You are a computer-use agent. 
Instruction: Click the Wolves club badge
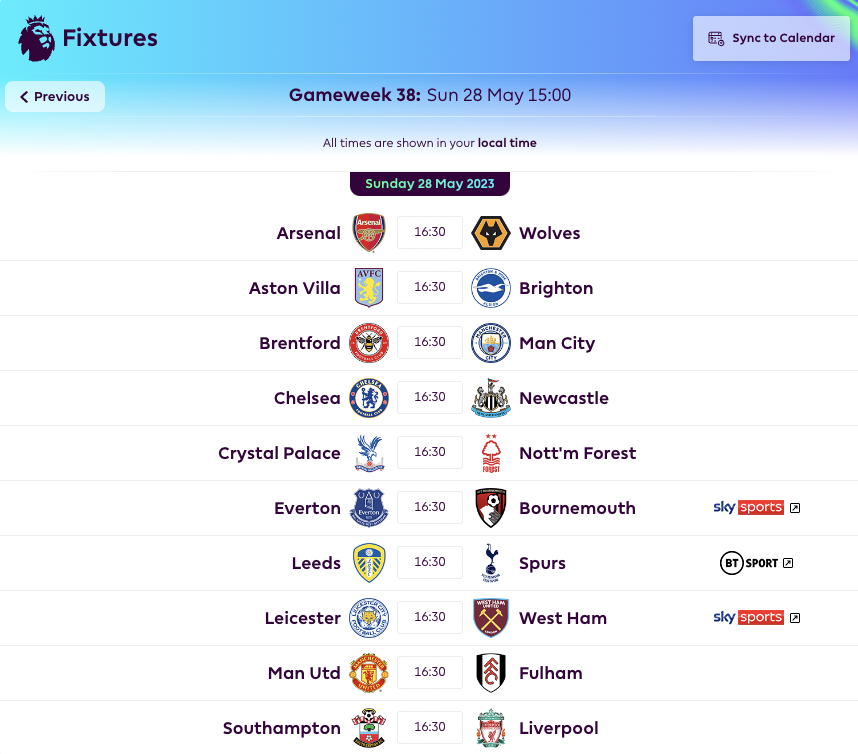pyautogui.click(x=491, y=233)
